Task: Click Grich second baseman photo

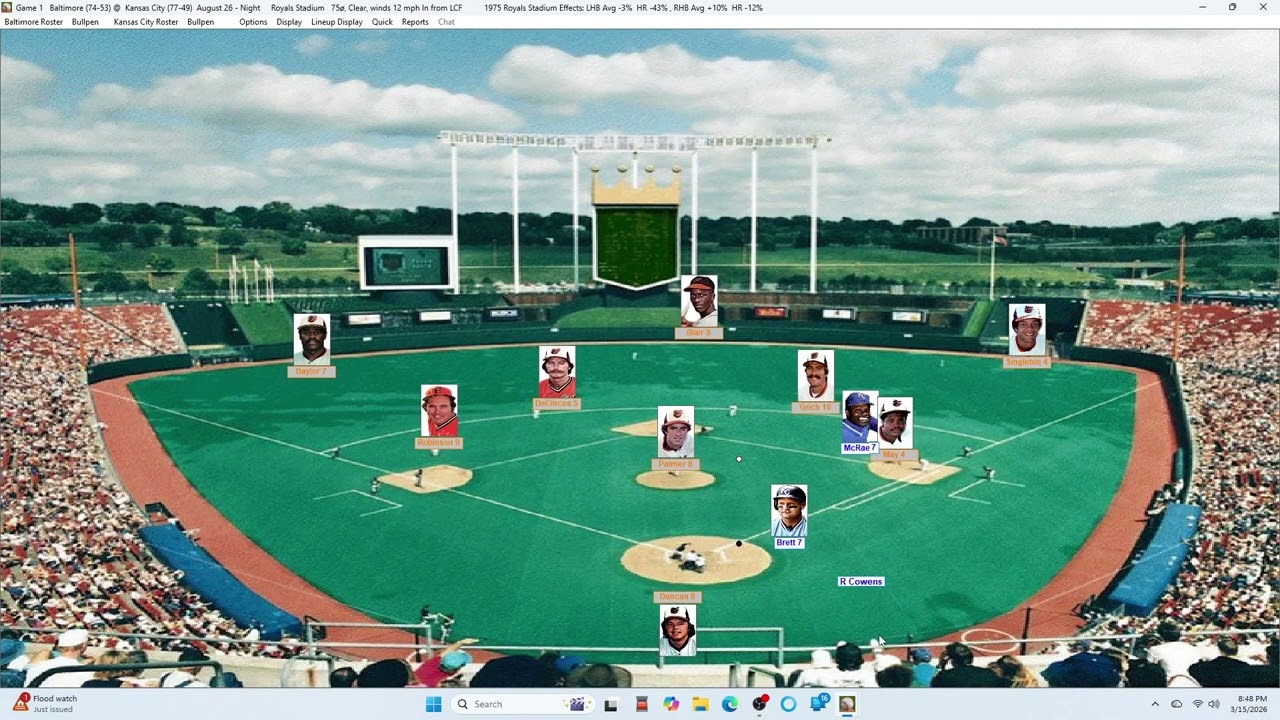Action: (x=816, y=376)
